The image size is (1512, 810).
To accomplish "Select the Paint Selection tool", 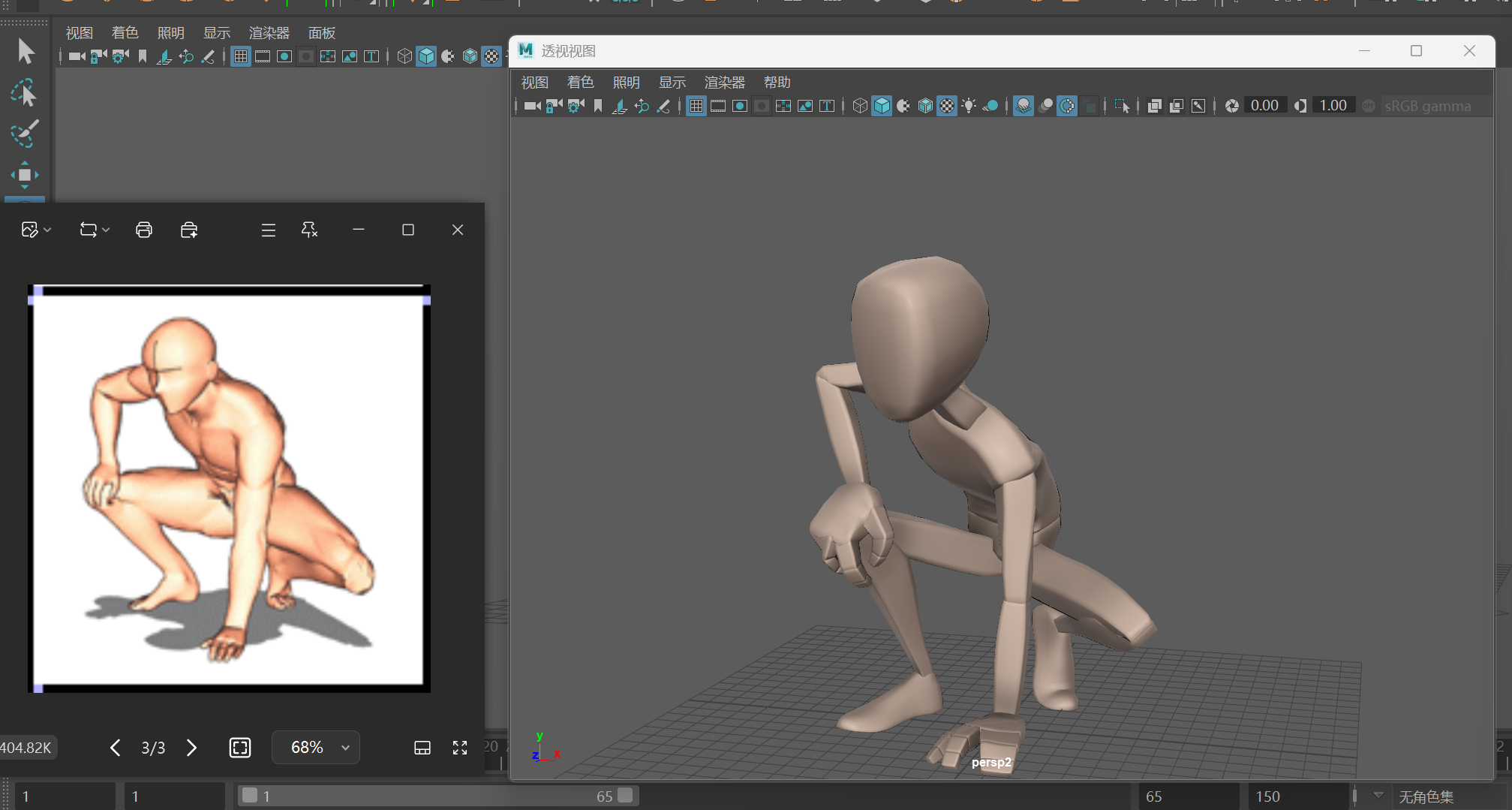I will [24, 134].
